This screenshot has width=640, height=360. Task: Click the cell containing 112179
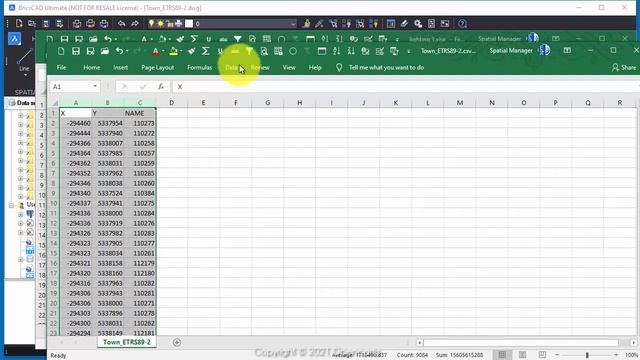(x=140, y=263)
